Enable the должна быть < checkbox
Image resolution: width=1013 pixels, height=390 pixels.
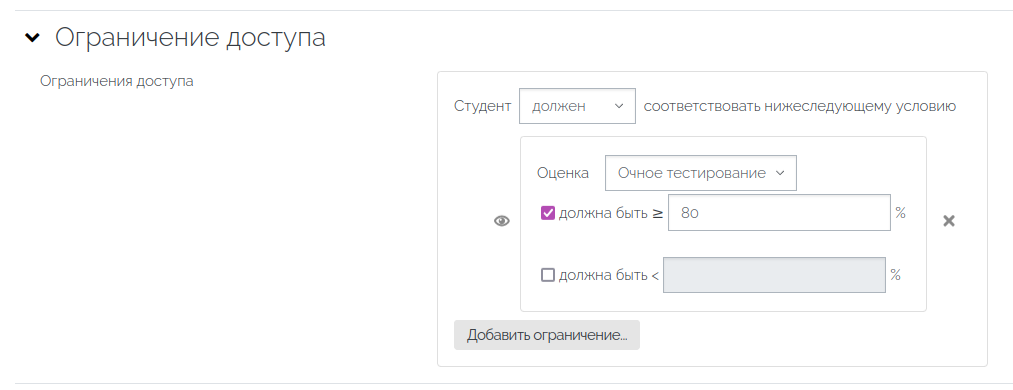click(548, 275)
